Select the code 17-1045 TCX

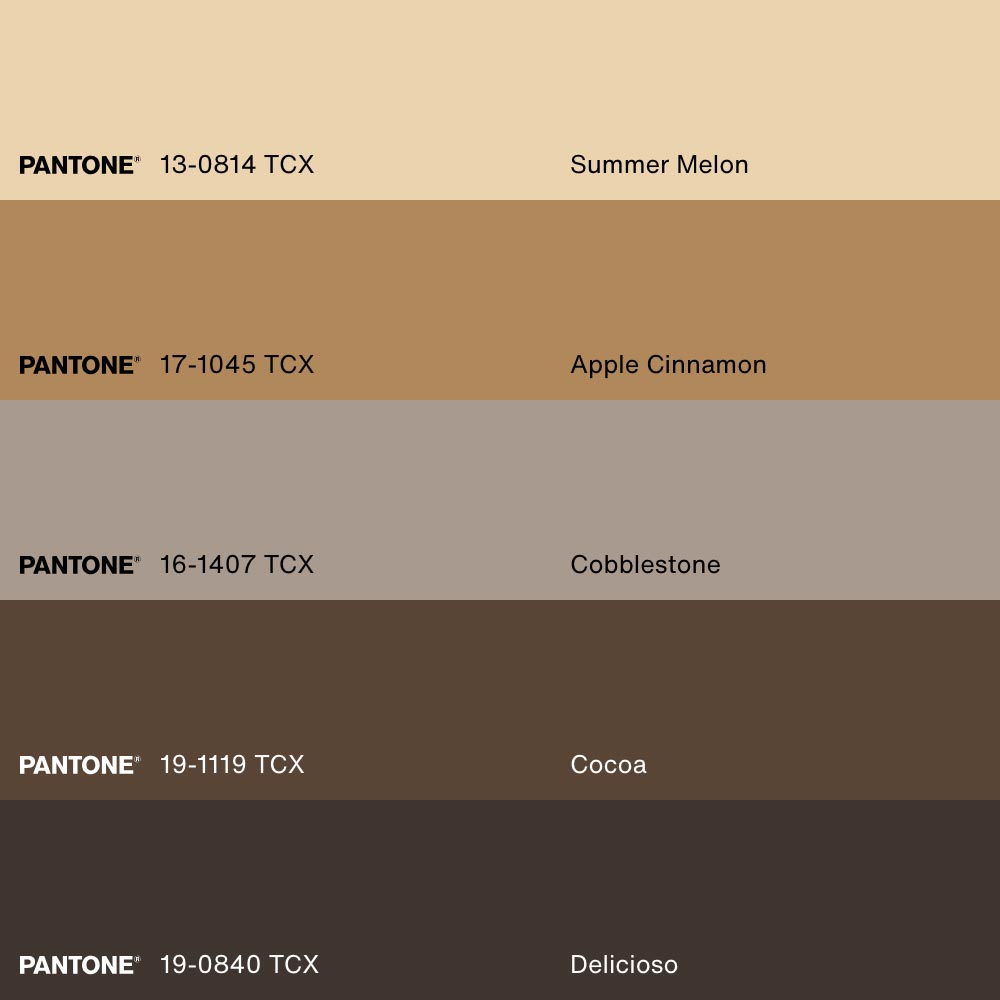(237, 365)
